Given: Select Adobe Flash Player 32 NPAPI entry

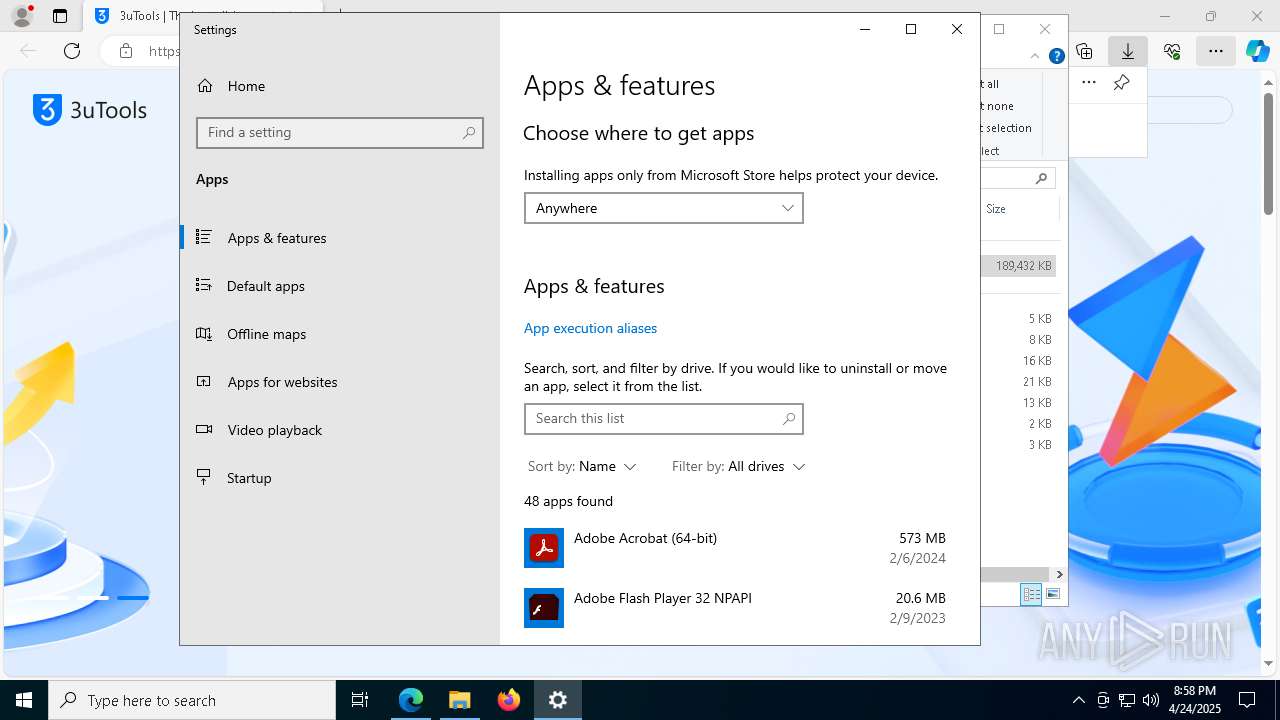Looking at the screenshot, I should pyautogui.click(x=735, y=608).
